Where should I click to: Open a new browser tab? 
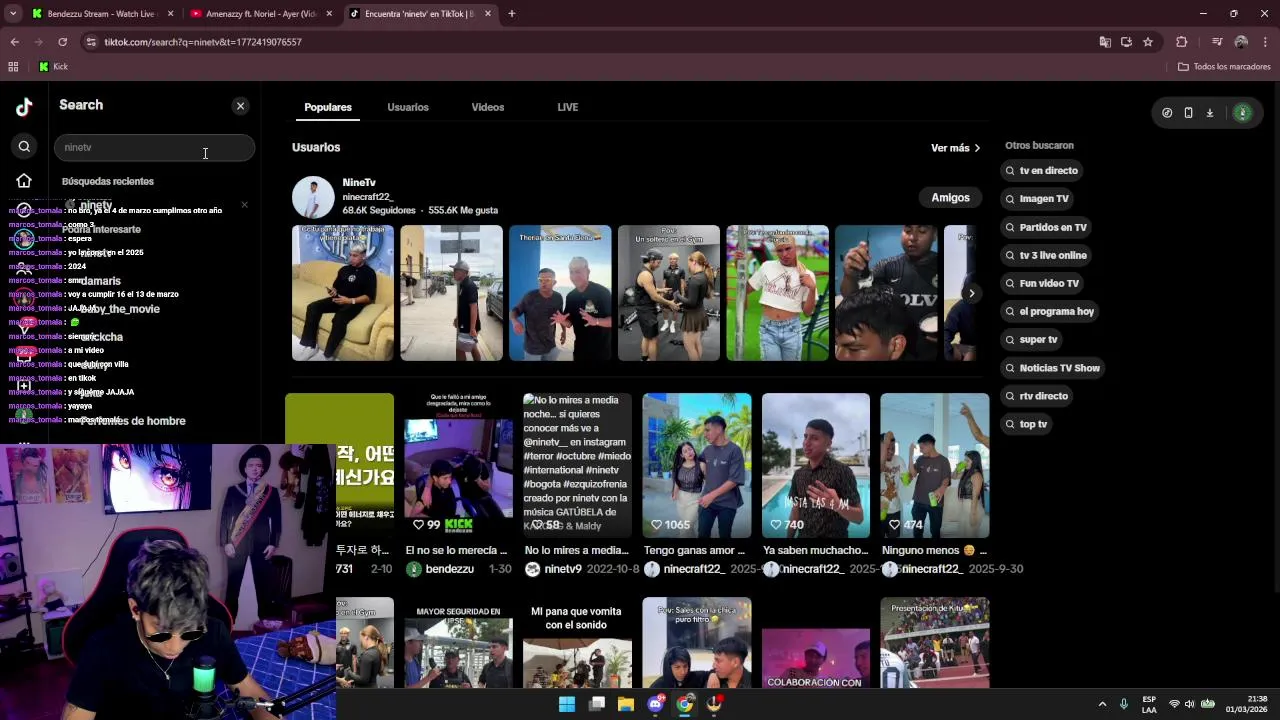click(x=511, y=14)
